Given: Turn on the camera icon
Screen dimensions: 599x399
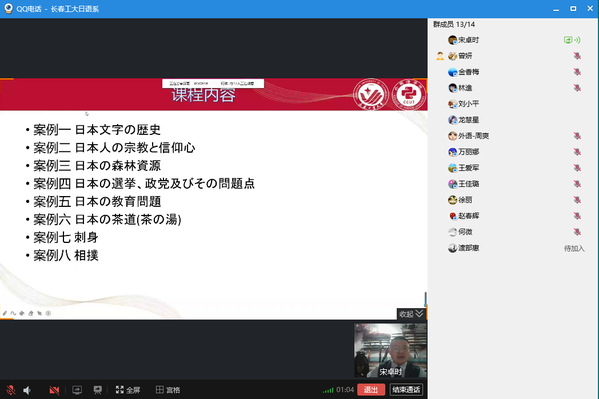Looking at the screenshot, I should click(x=54, y=390).
